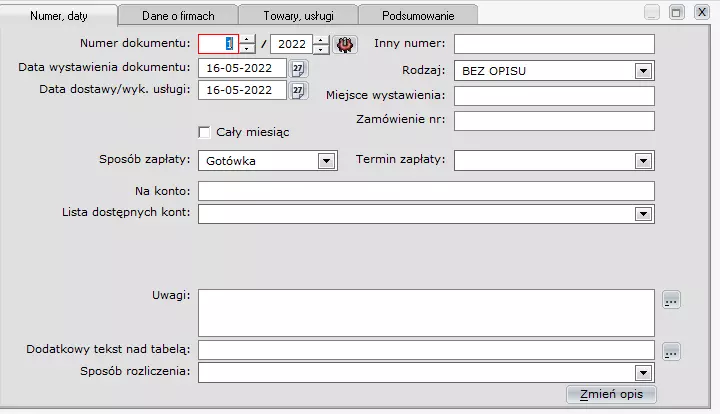Open the Towary, usługi tab
Screen dimensions: 720x414
(298, 16)
